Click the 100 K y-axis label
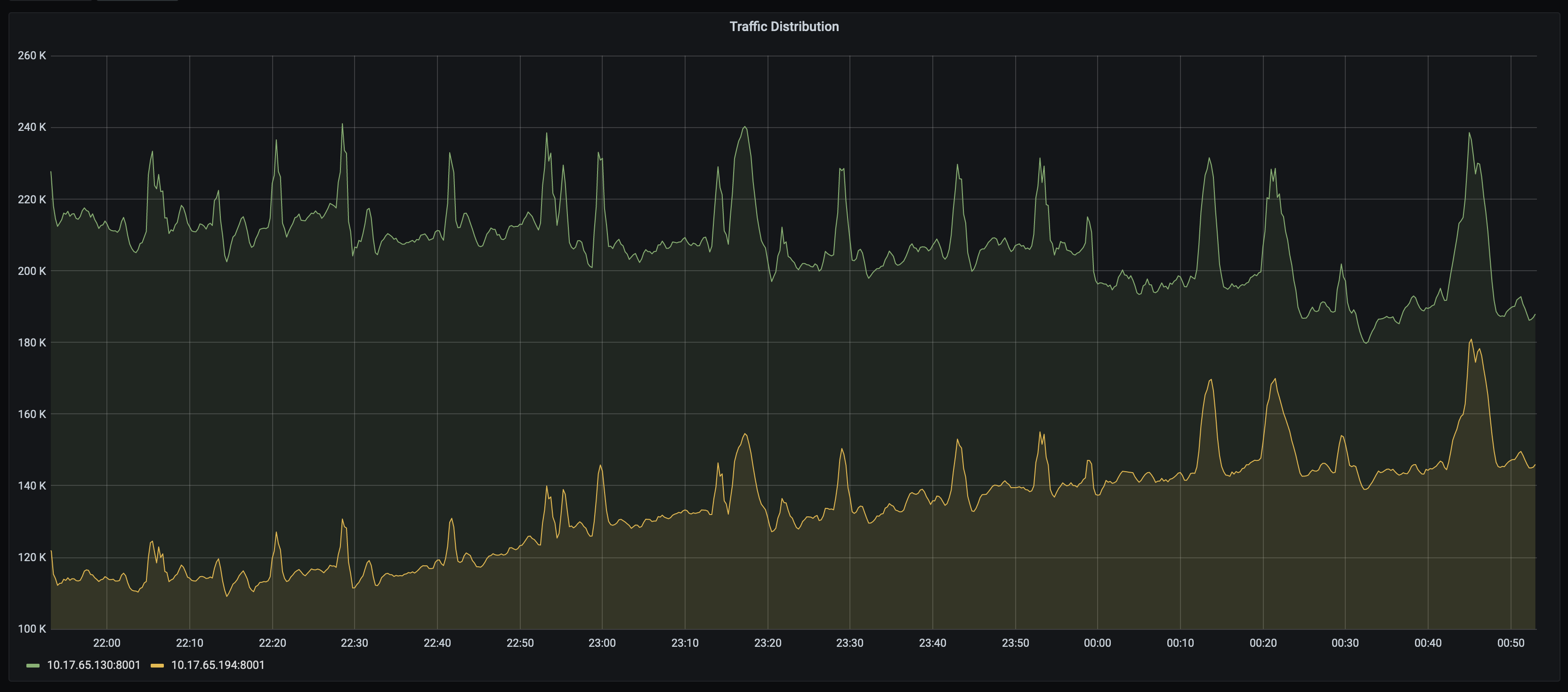Screen dimensions: 1568x692 pyautogui.click(x=32, y=629)
